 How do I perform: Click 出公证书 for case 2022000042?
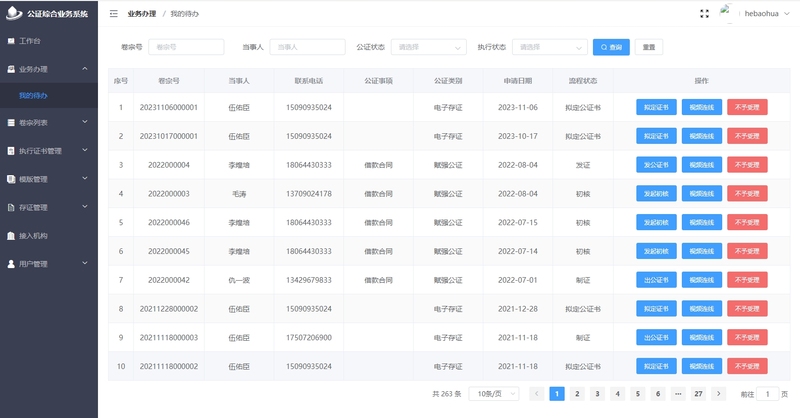pyautogui.click(x=656, y=280)
